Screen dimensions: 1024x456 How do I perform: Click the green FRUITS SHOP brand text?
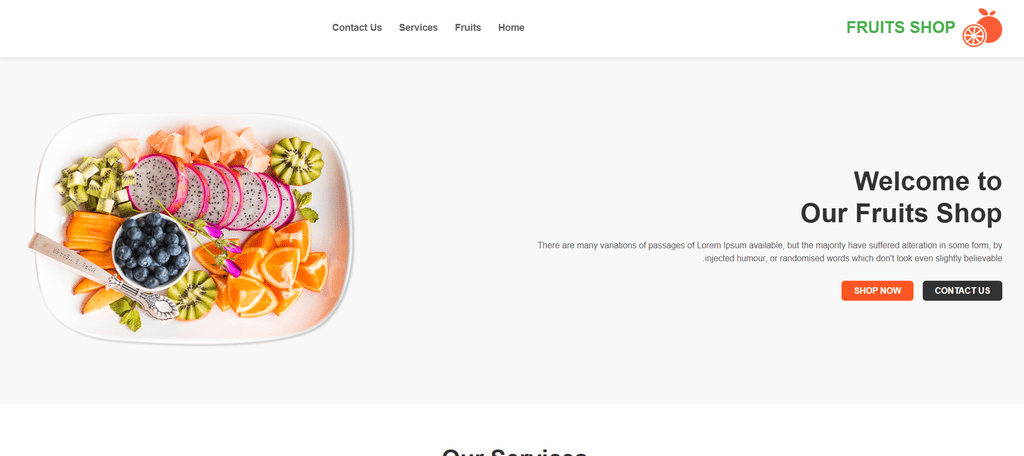[901, 27]
